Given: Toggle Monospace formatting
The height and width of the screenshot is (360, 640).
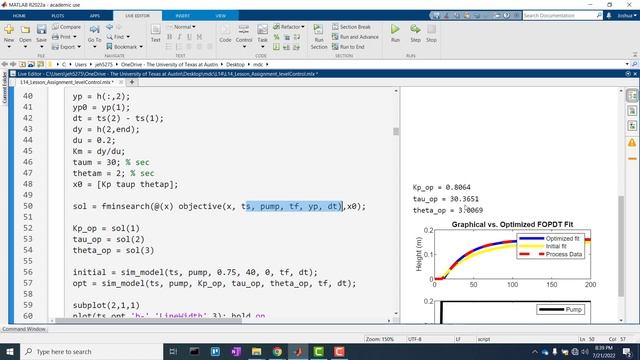Looking at the screenshot, I should tap(199, 37).
